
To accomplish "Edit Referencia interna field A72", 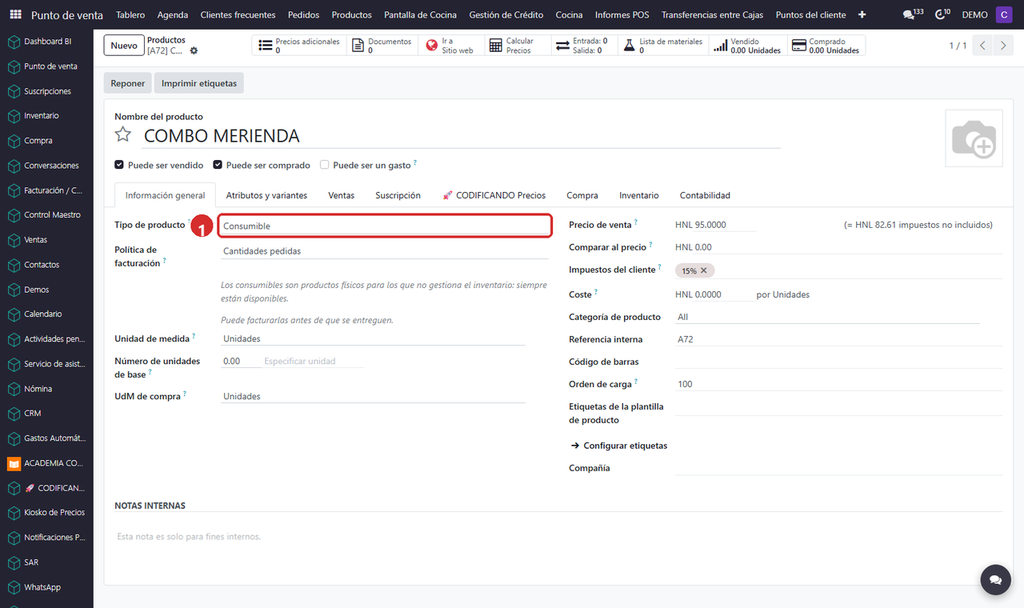I will coord(839,340).
